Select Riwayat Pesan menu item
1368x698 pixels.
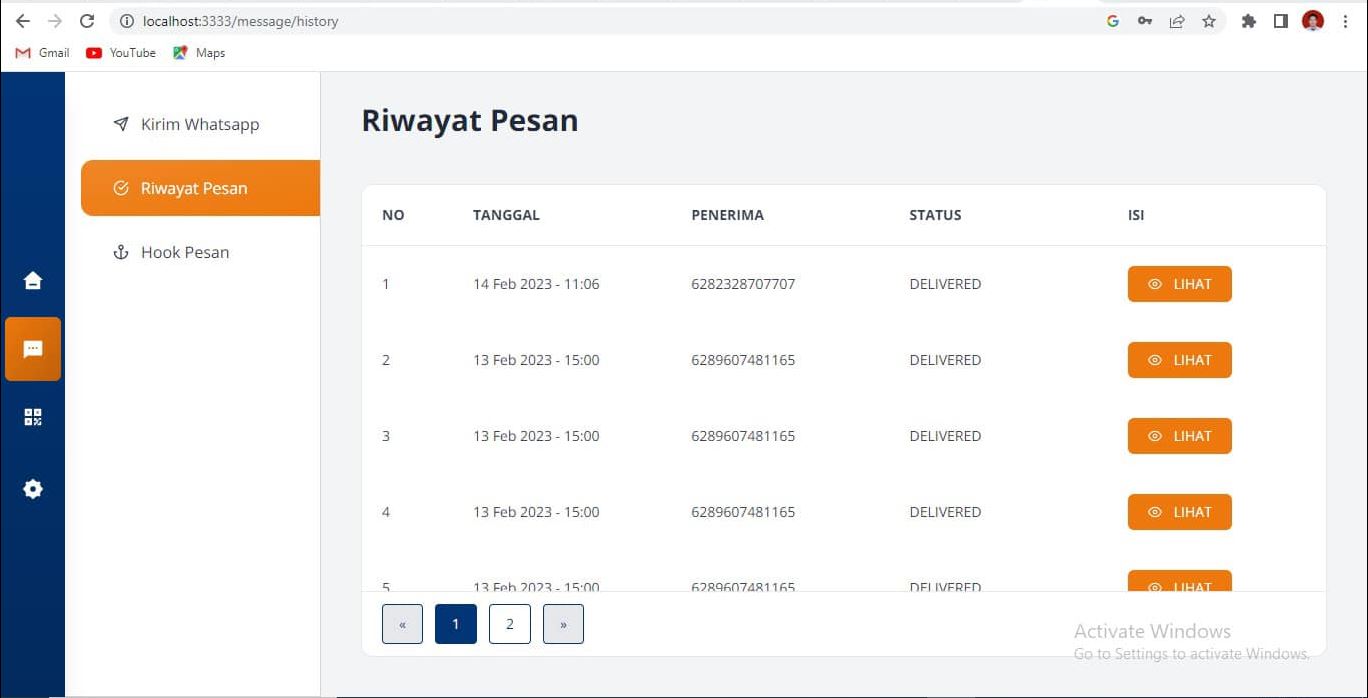pos(193,188)
